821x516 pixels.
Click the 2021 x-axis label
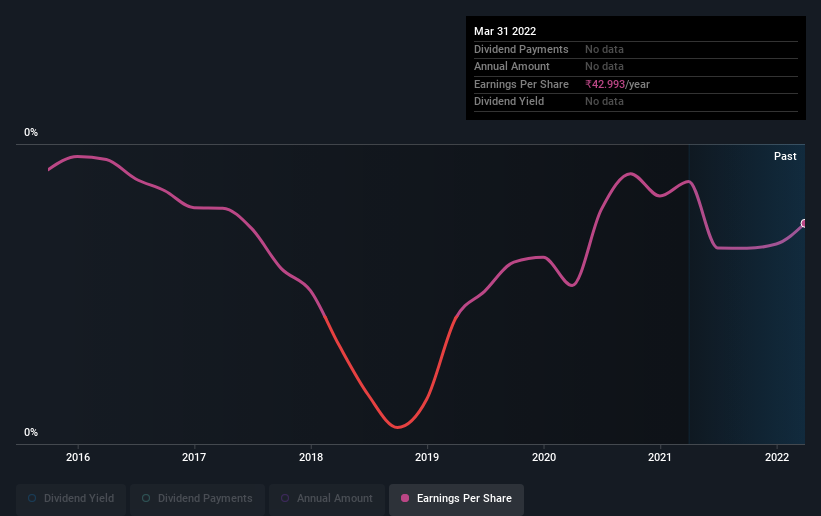click(x=660, y=457)
